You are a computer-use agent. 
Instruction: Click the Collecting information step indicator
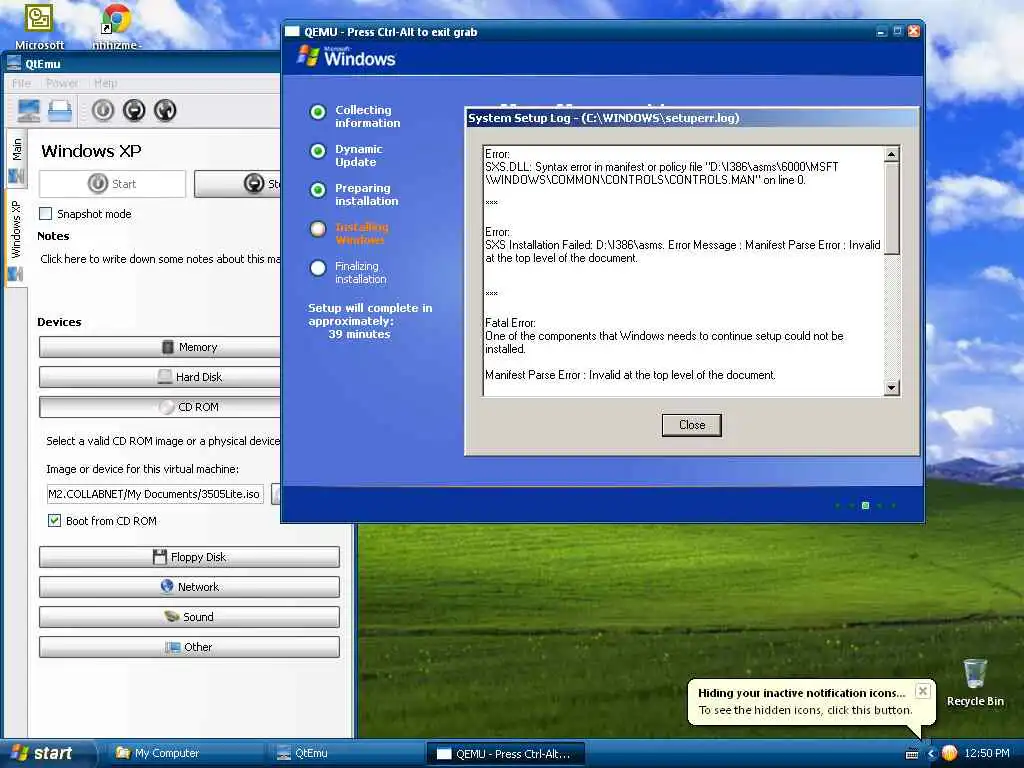pyautogui.click(x=317, y=112)
